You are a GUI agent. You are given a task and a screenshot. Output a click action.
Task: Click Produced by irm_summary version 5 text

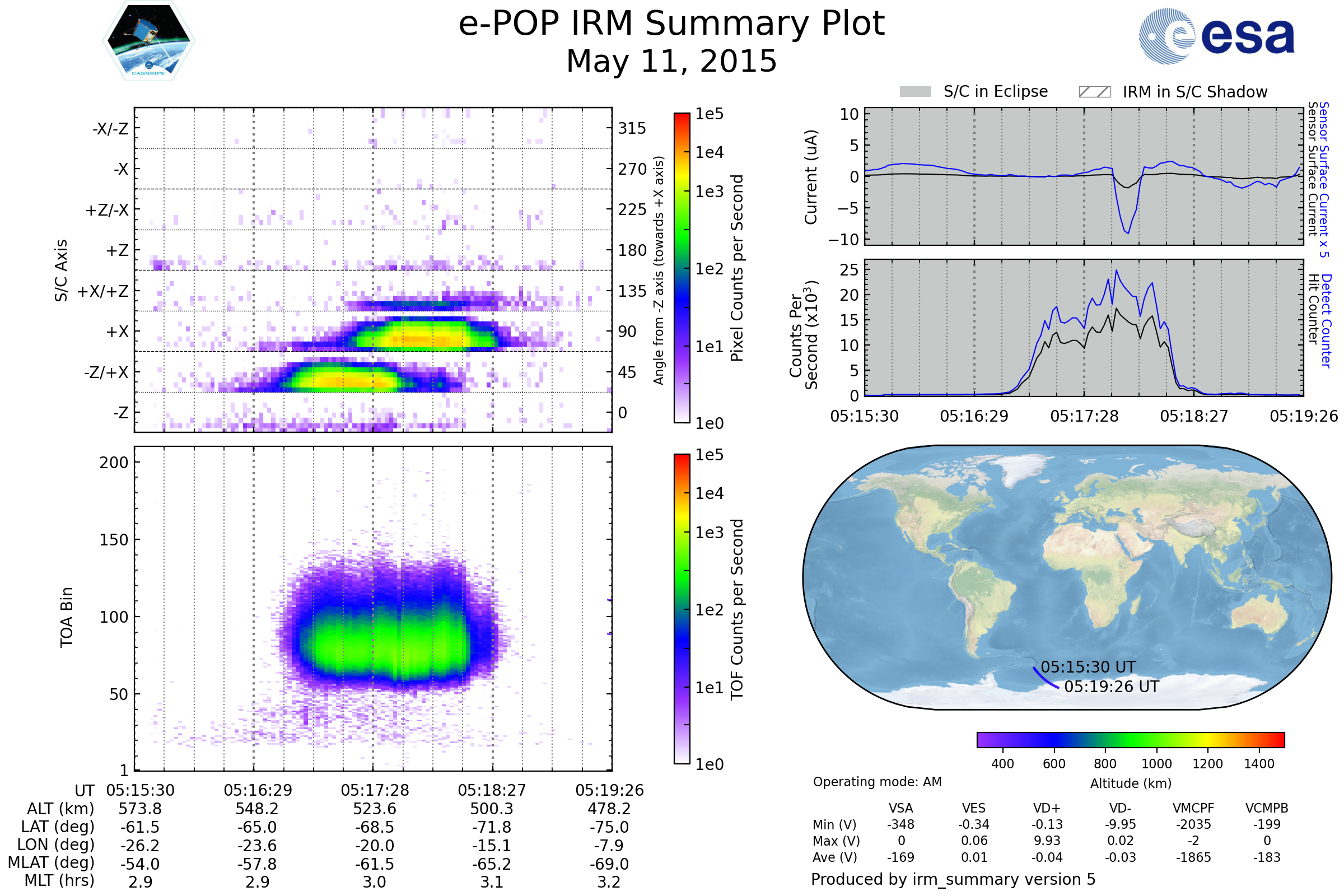tap(953, 879)
